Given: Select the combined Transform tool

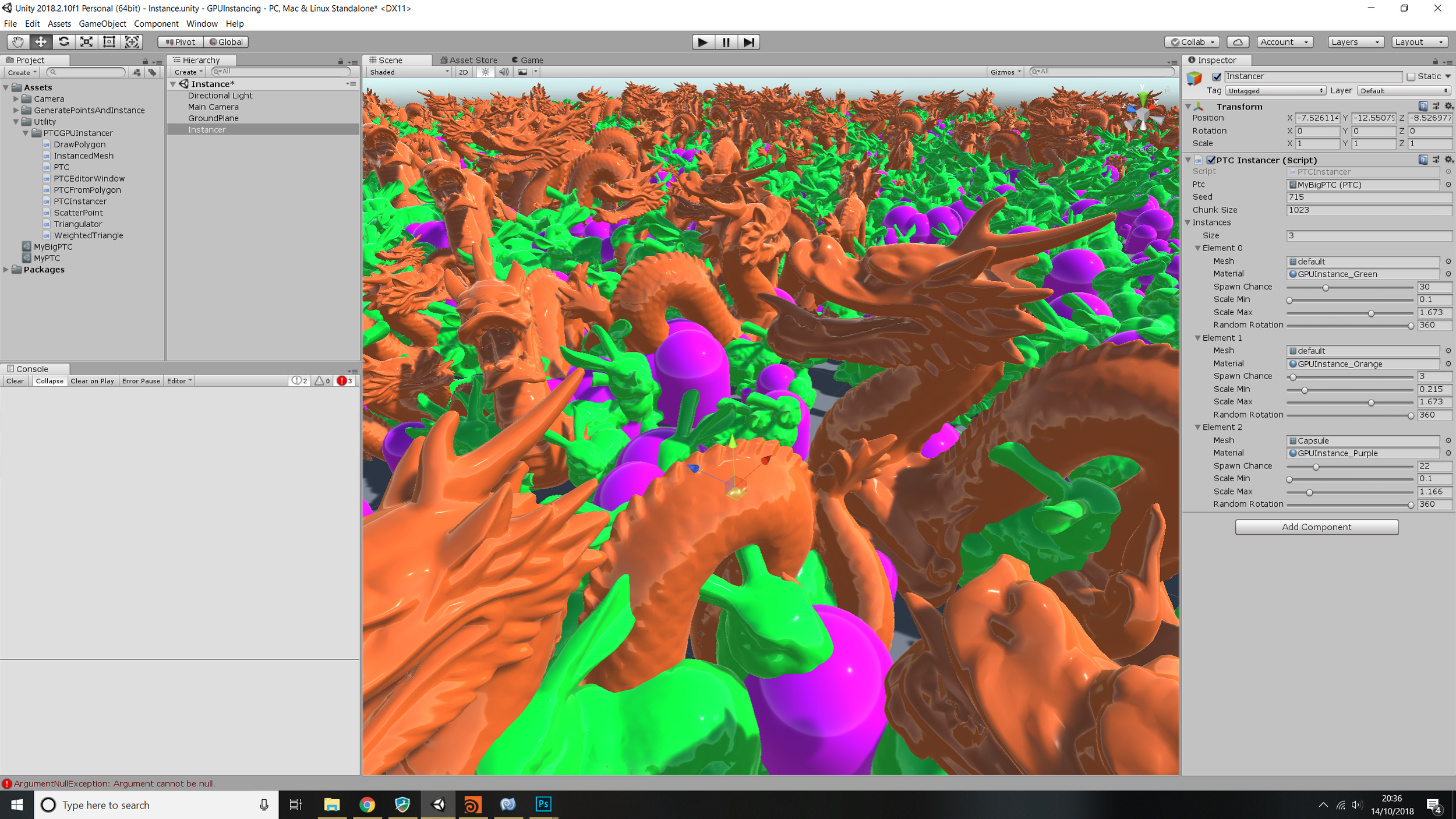Looking at the screenshot, I should point(132,42).
